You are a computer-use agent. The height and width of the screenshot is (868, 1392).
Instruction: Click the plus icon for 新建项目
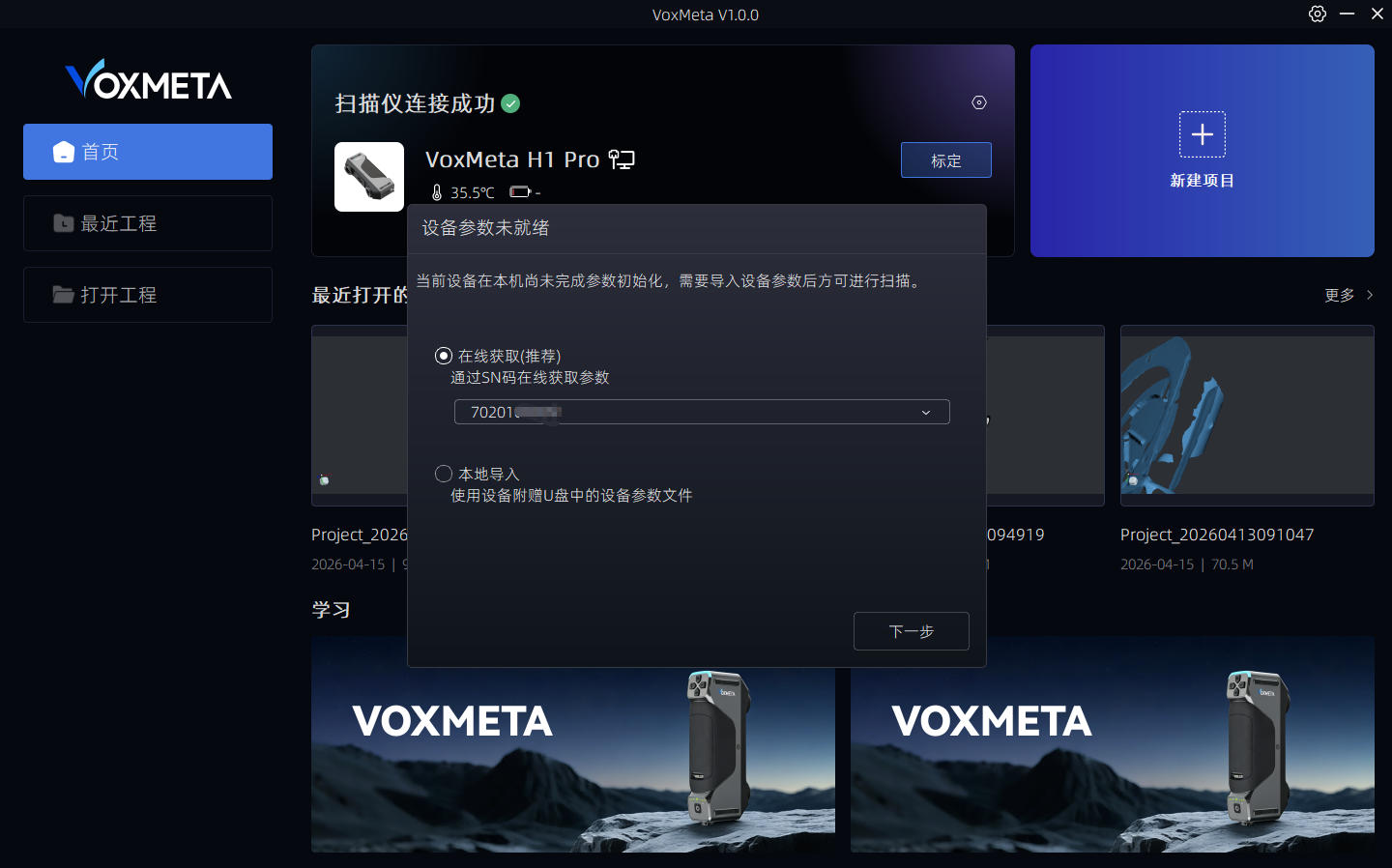click(1203, 134)
